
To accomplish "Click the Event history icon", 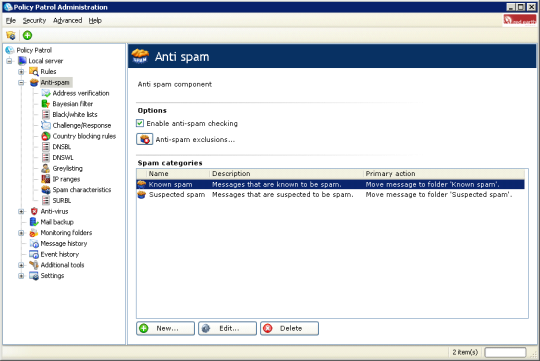I will tap(34, 254).
